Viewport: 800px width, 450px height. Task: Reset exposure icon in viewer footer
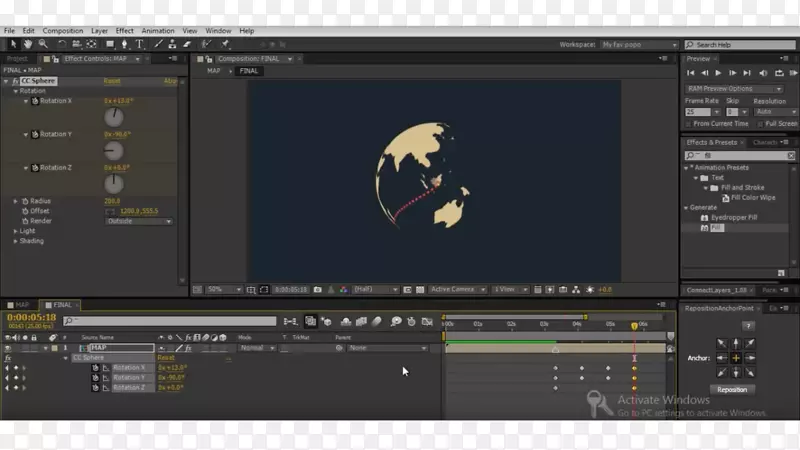pyautogui.click(x=590, y=289)
